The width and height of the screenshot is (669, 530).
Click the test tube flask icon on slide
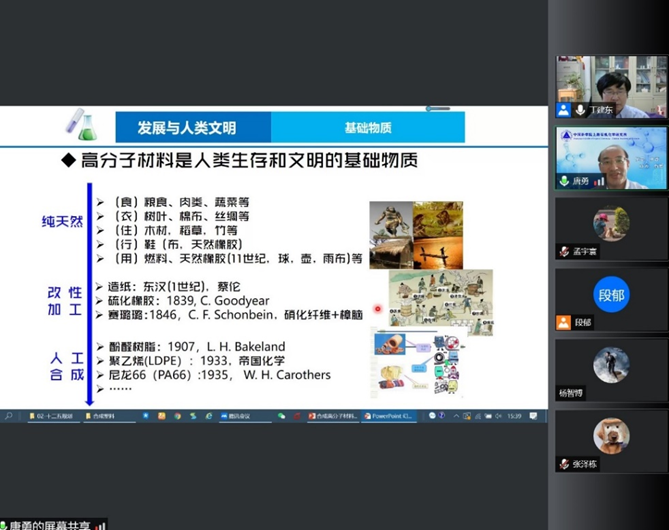tap(79, 127)
